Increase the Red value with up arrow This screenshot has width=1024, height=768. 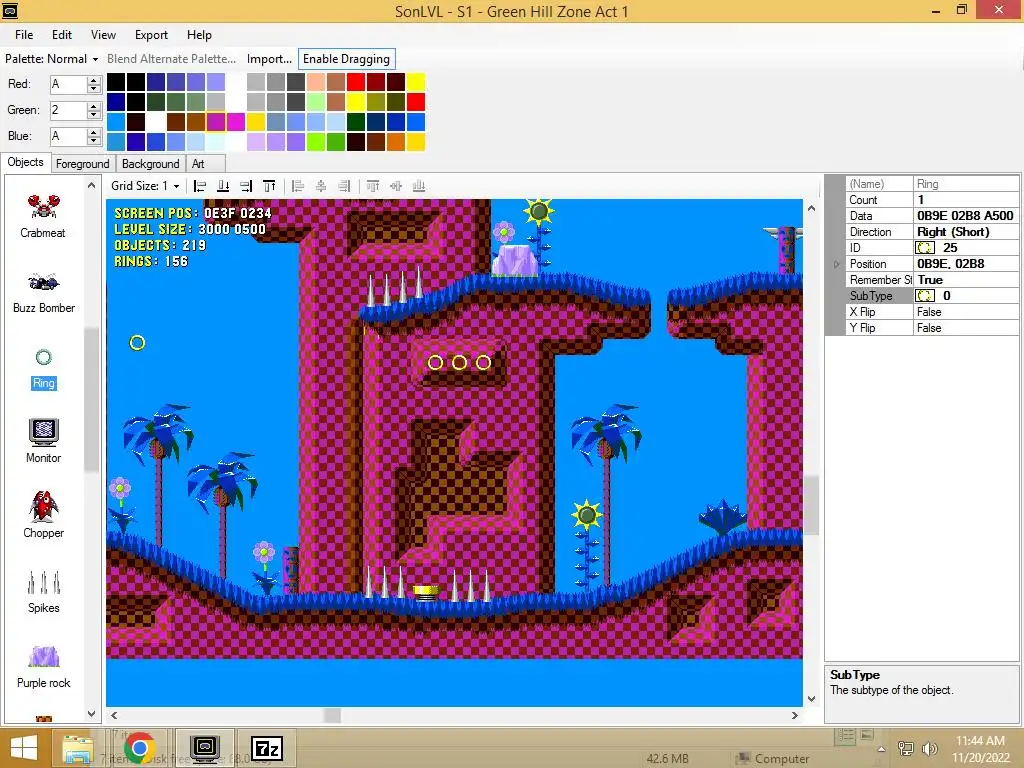(94, 80)
